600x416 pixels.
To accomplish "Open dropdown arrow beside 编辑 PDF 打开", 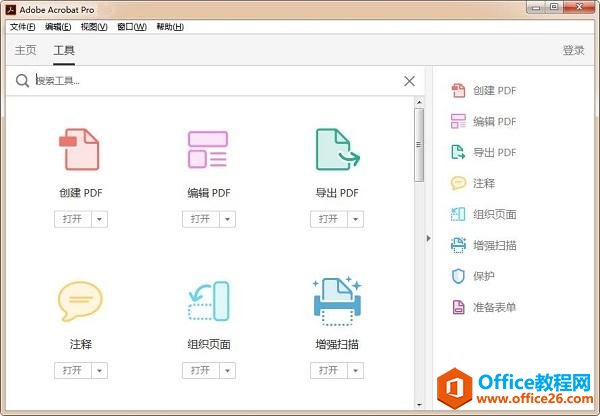I will [x=227, y=219].
